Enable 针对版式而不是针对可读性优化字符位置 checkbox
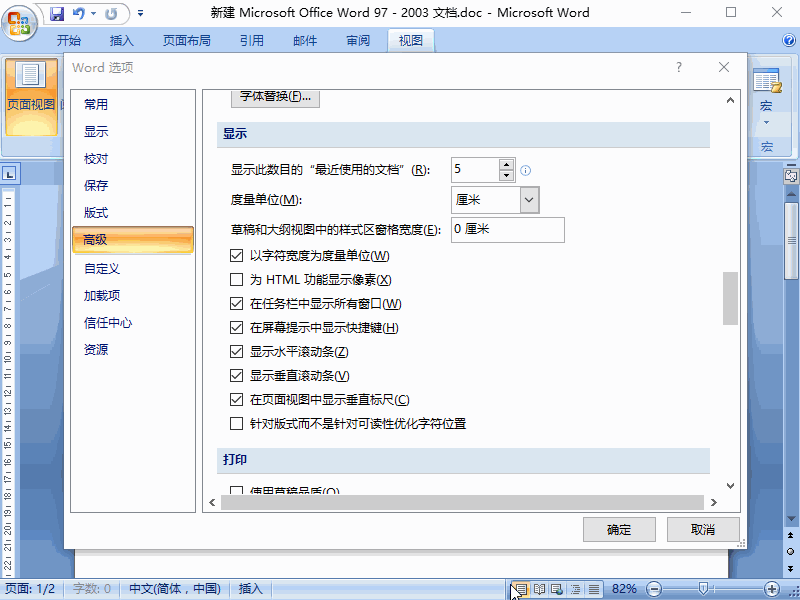The height and width of the screenshot is (600, 800). (x=236, y=423)
